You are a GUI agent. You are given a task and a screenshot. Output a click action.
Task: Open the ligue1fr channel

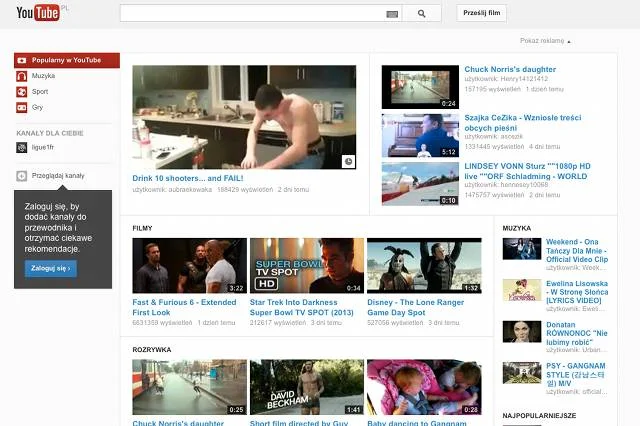[43, 147]
